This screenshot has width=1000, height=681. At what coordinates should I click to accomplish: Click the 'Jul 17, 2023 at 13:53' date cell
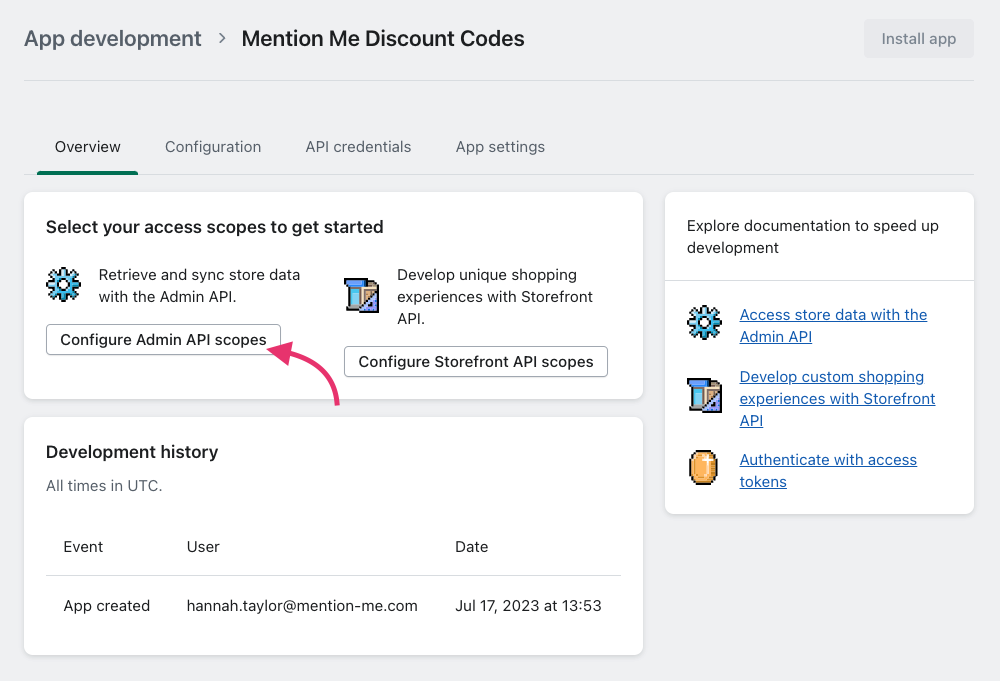pyautogui.click(x=528, y=606)
